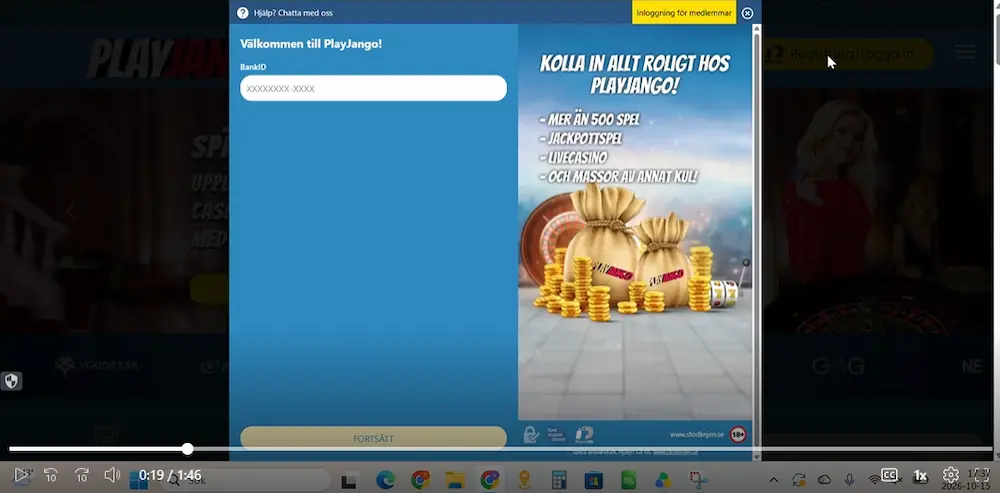Open Microsoft Store from the taskbar
Screen dimensions: 1000x493
[594, 480]
